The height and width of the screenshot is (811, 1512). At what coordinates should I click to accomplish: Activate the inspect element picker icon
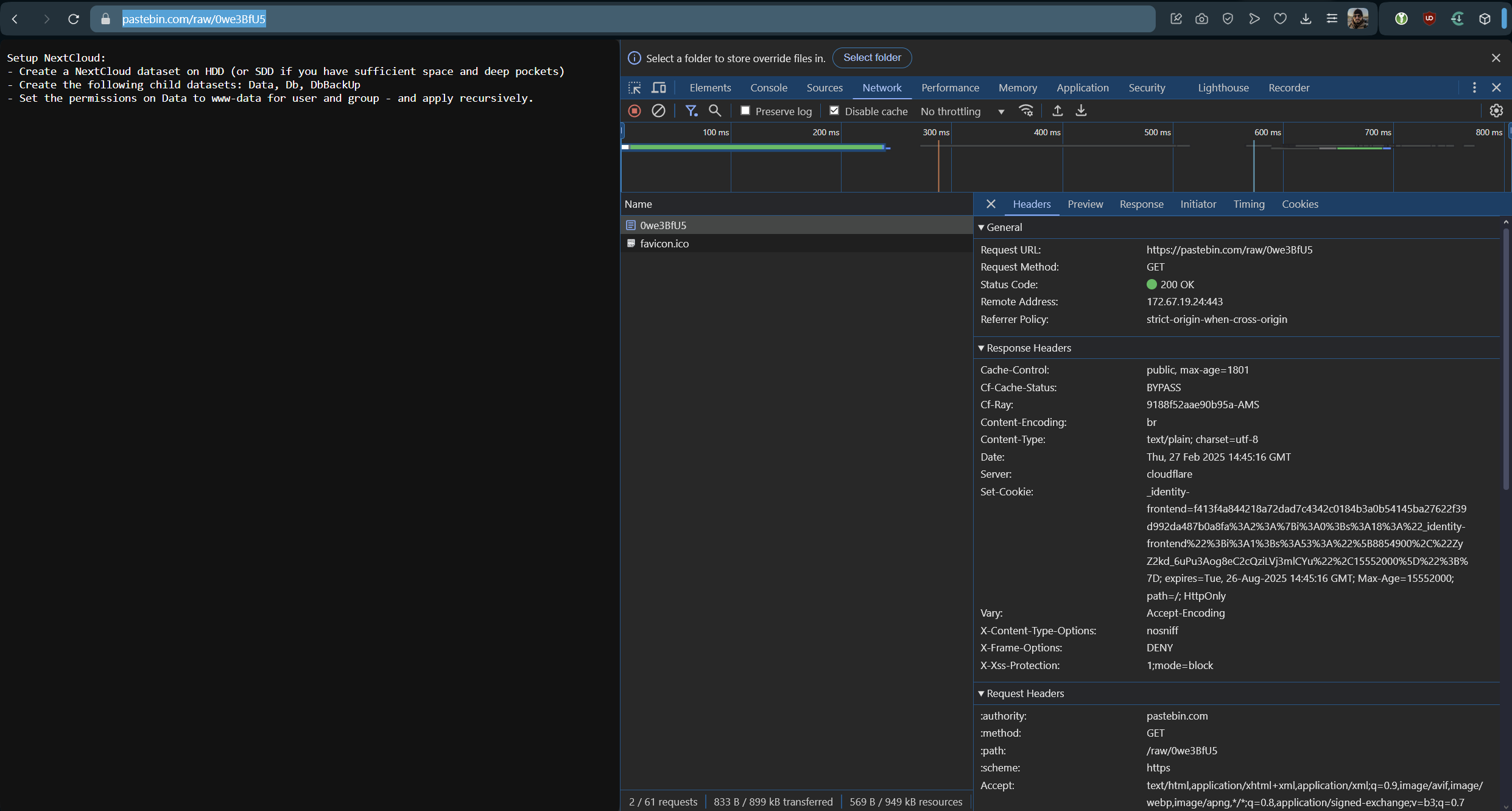[635, 88]
